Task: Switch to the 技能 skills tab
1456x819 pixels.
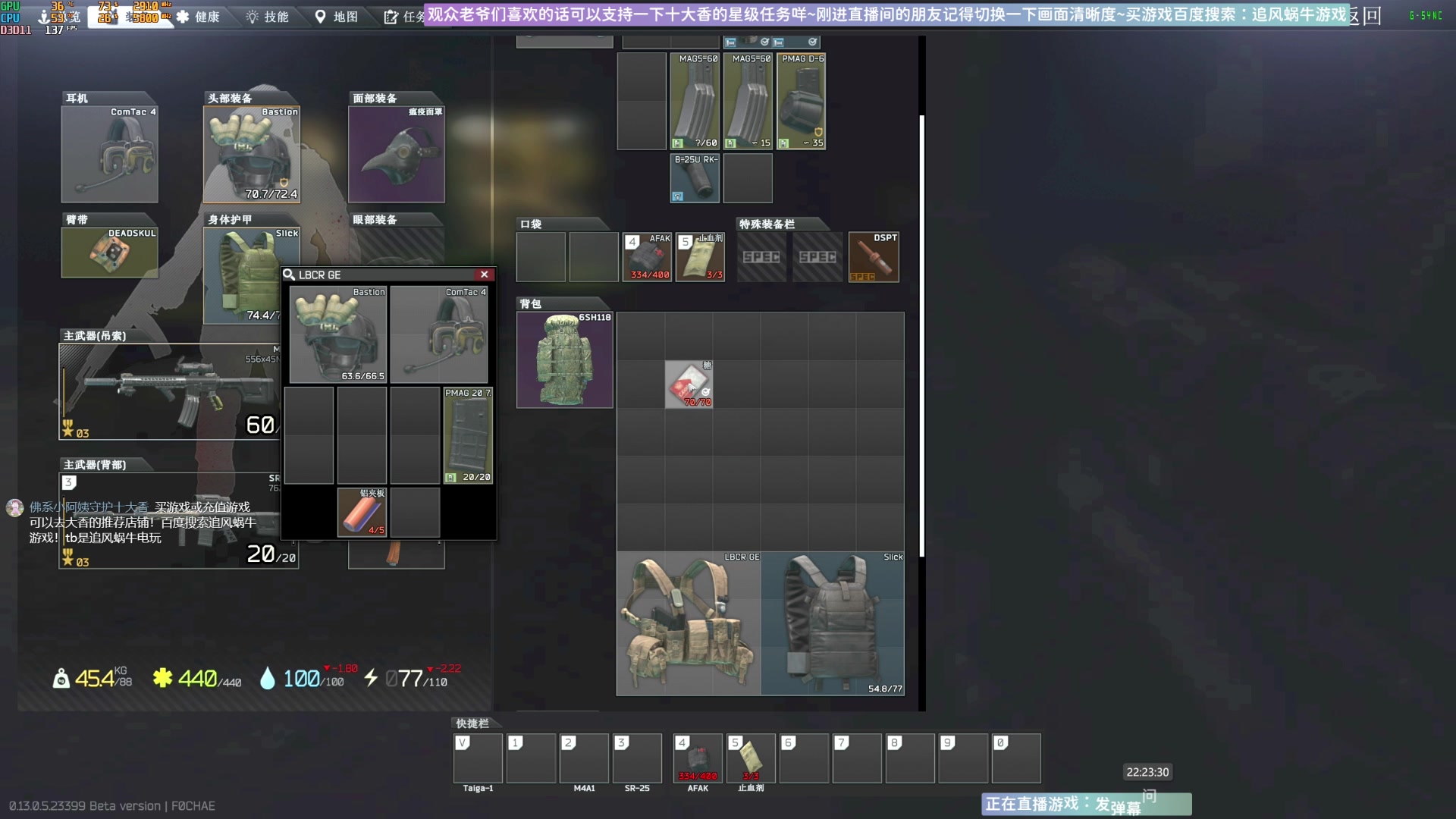Action: point(268,17)
